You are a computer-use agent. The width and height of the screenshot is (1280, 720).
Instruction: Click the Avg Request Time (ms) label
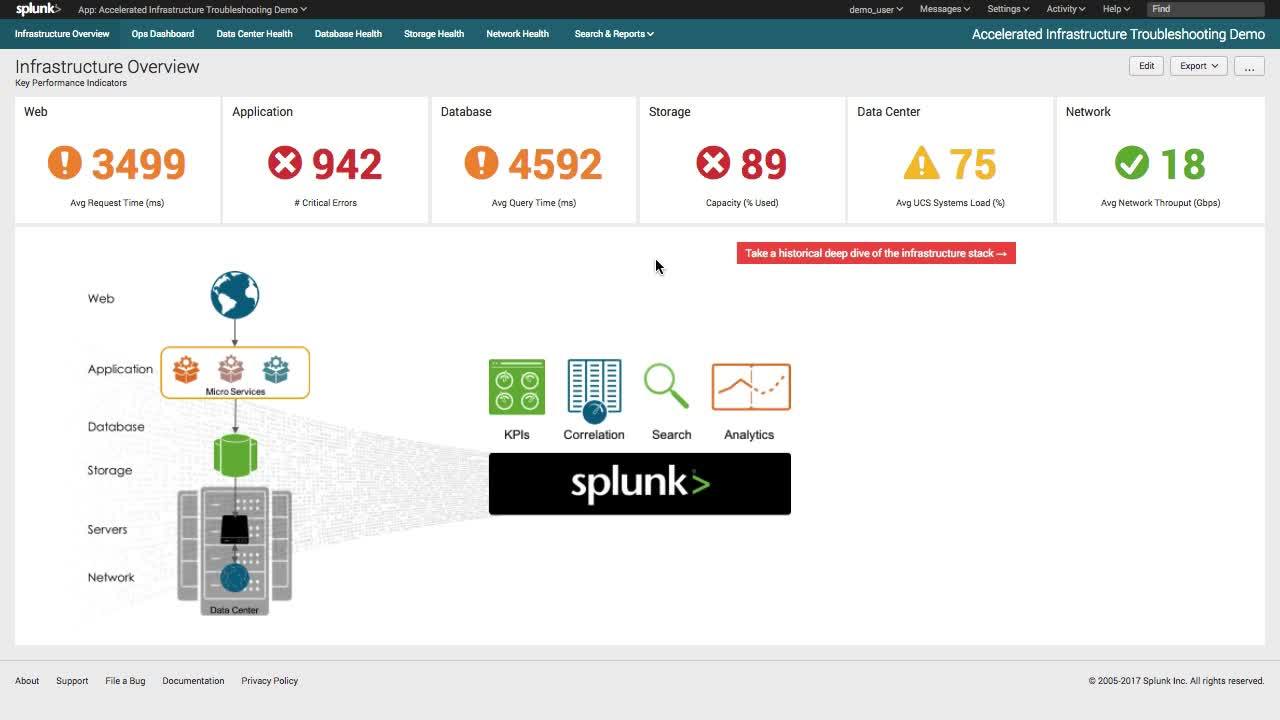[117, 203]
